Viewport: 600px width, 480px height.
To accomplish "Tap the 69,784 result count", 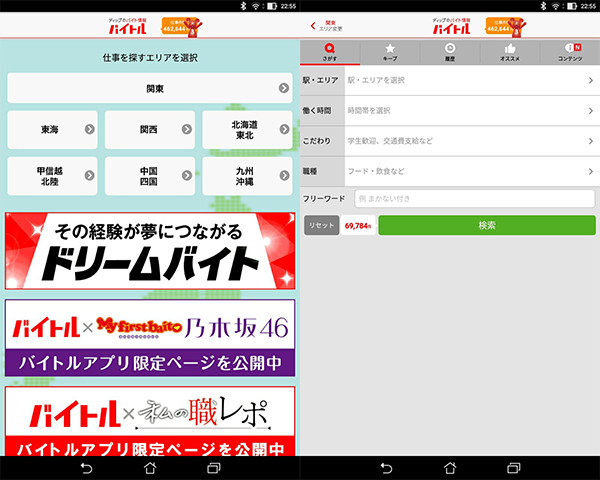I will 358,225.
